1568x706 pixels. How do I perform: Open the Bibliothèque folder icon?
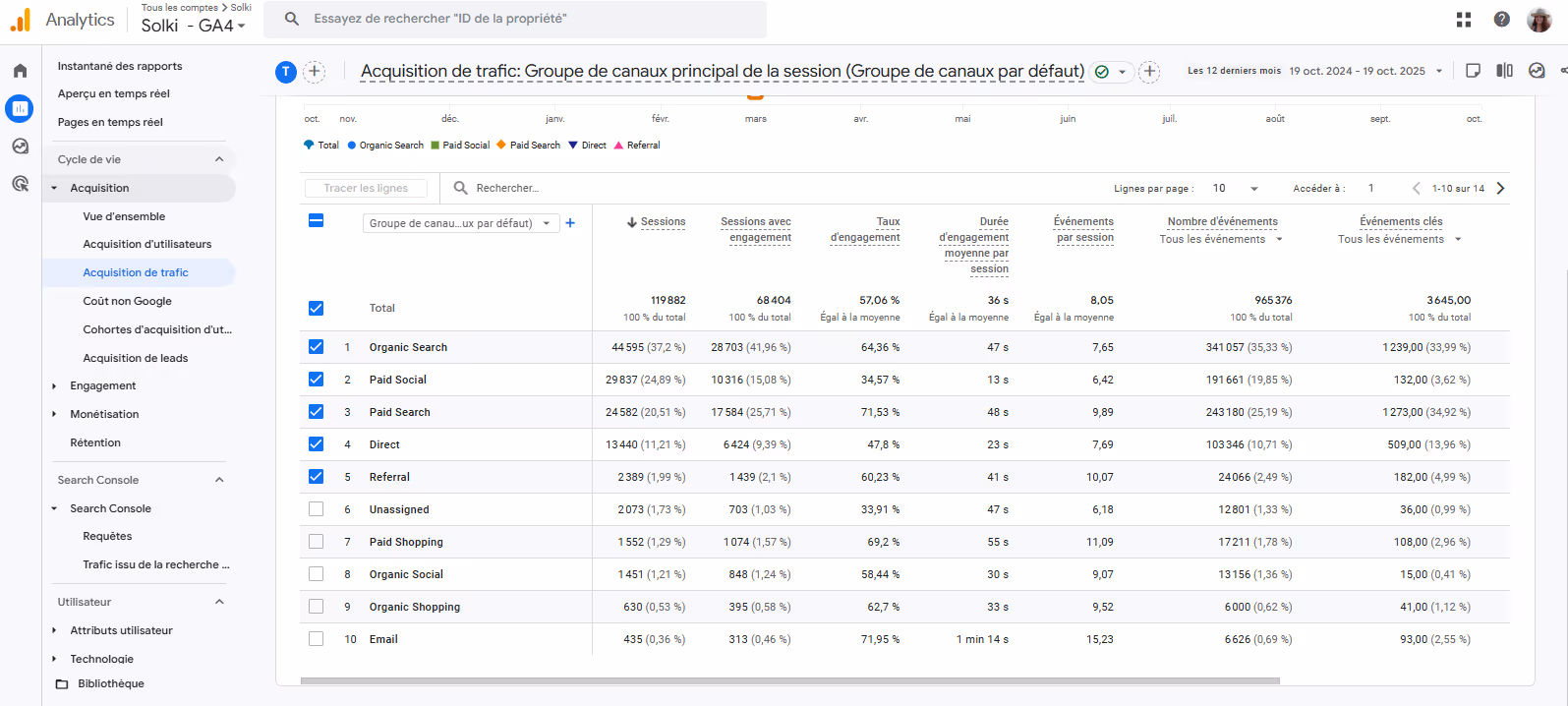[62, 684]
